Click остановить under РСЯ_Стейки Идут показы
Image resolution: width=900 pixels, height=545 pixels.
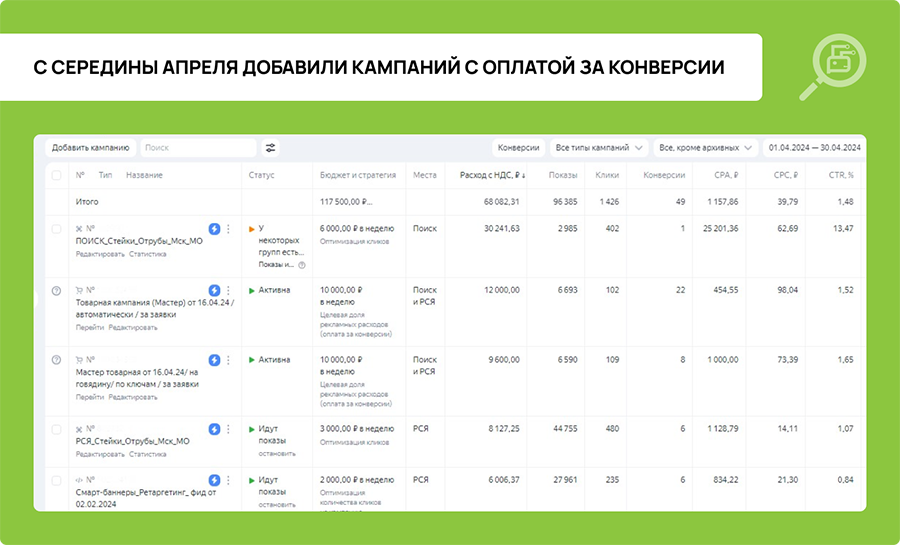277,454
